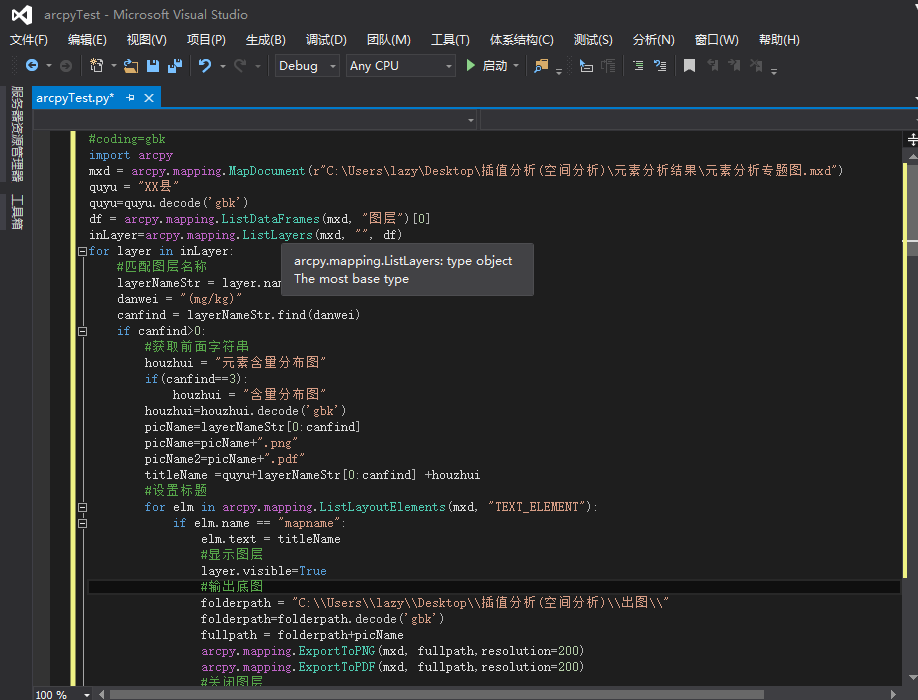The height and width of the screenshot is (700, 918).
Task: Open the zoom 100 % dropdown
Action: pyautogui.click(x=87, y=694)
